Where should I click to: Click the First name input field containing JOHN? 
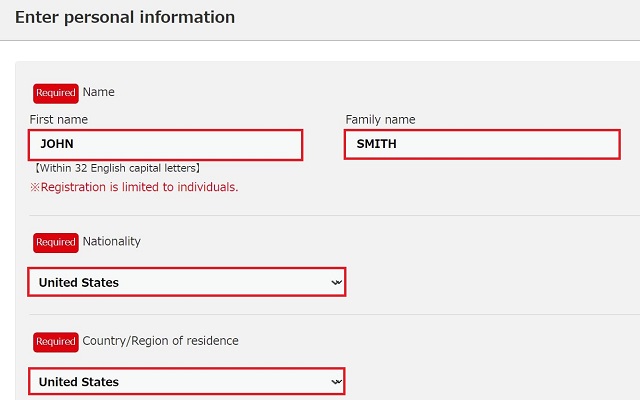tap(165, 145)
